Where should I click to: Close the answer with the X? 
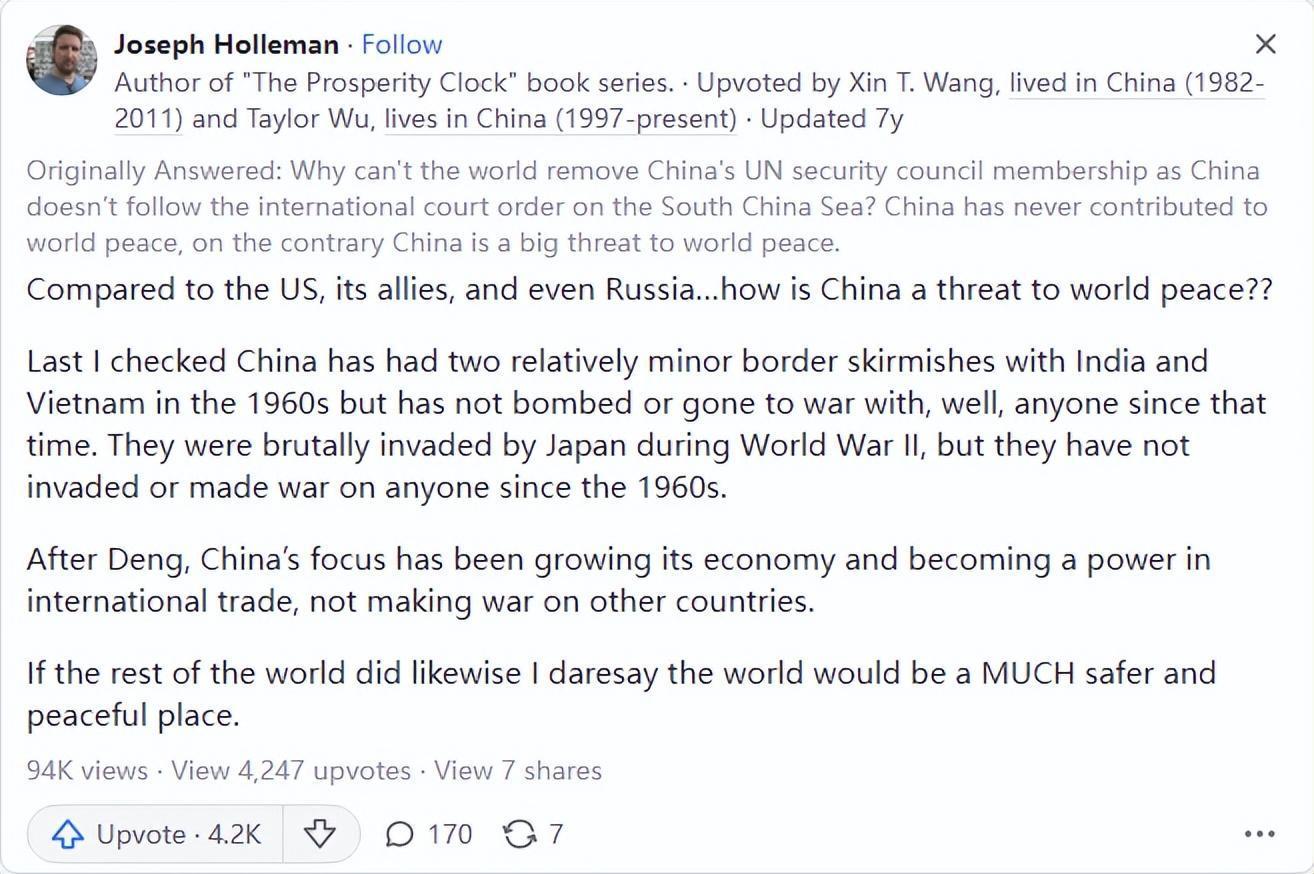click(1265, 44)
